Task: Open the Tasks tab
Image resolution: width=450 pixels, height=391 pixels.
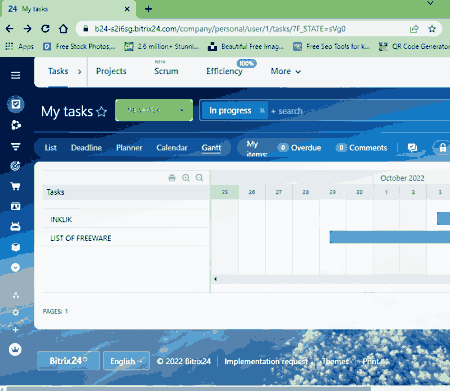Action: (x=58, y=71)
